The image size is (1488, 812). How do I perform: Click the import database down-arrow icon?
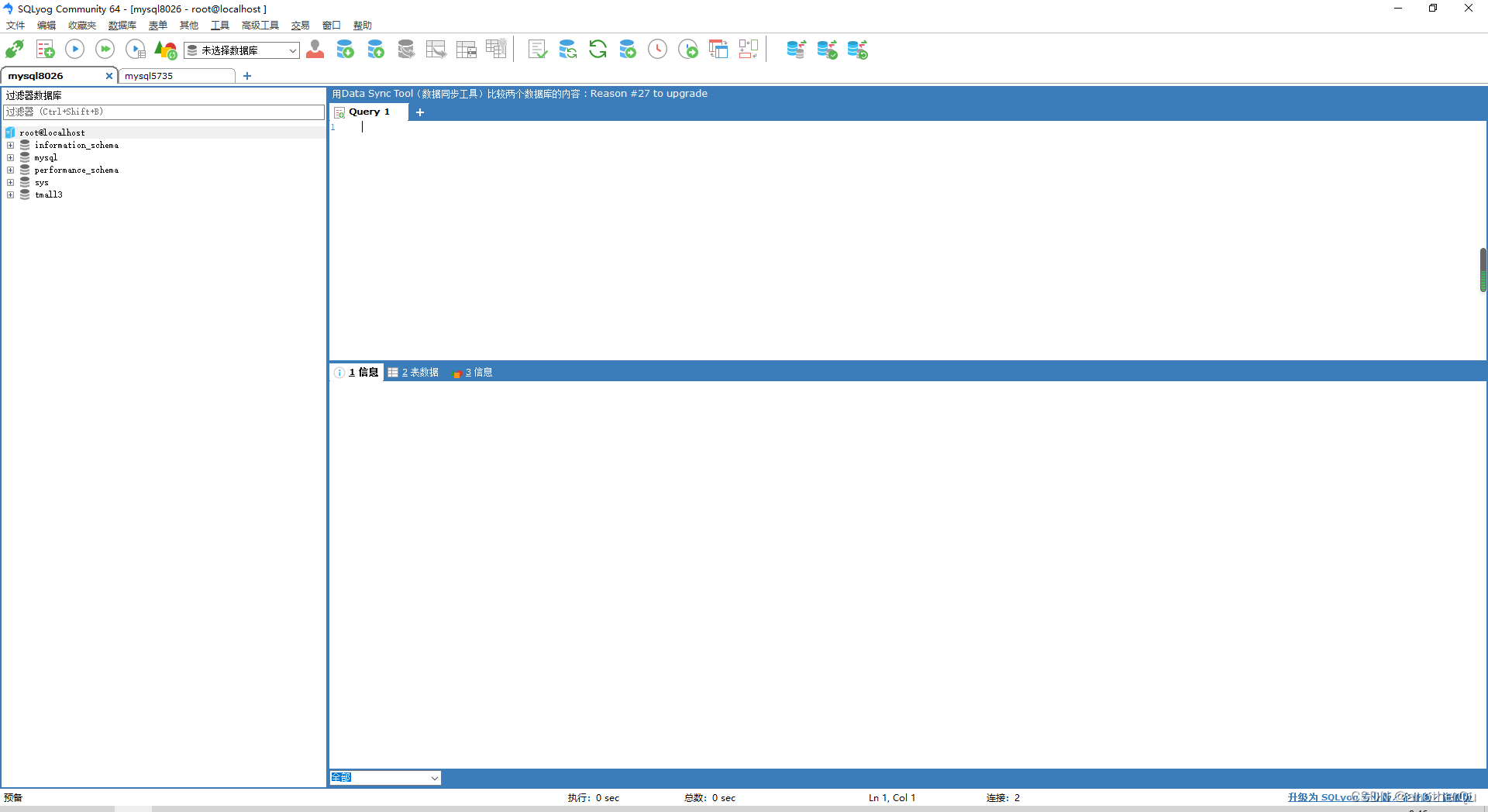pyautogui.click(x=346, y=50)
